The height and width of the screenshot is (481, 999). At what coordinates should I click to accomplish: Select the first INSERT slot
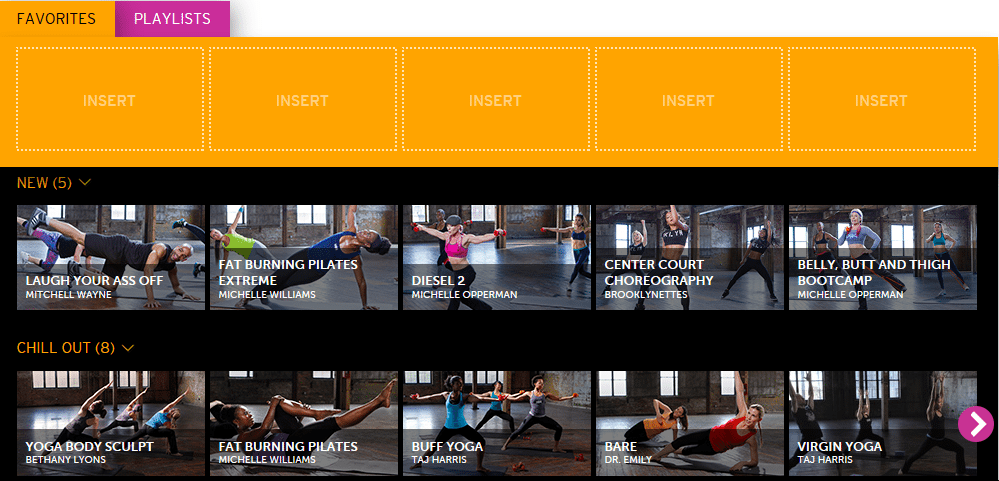(x=110, y=99)
